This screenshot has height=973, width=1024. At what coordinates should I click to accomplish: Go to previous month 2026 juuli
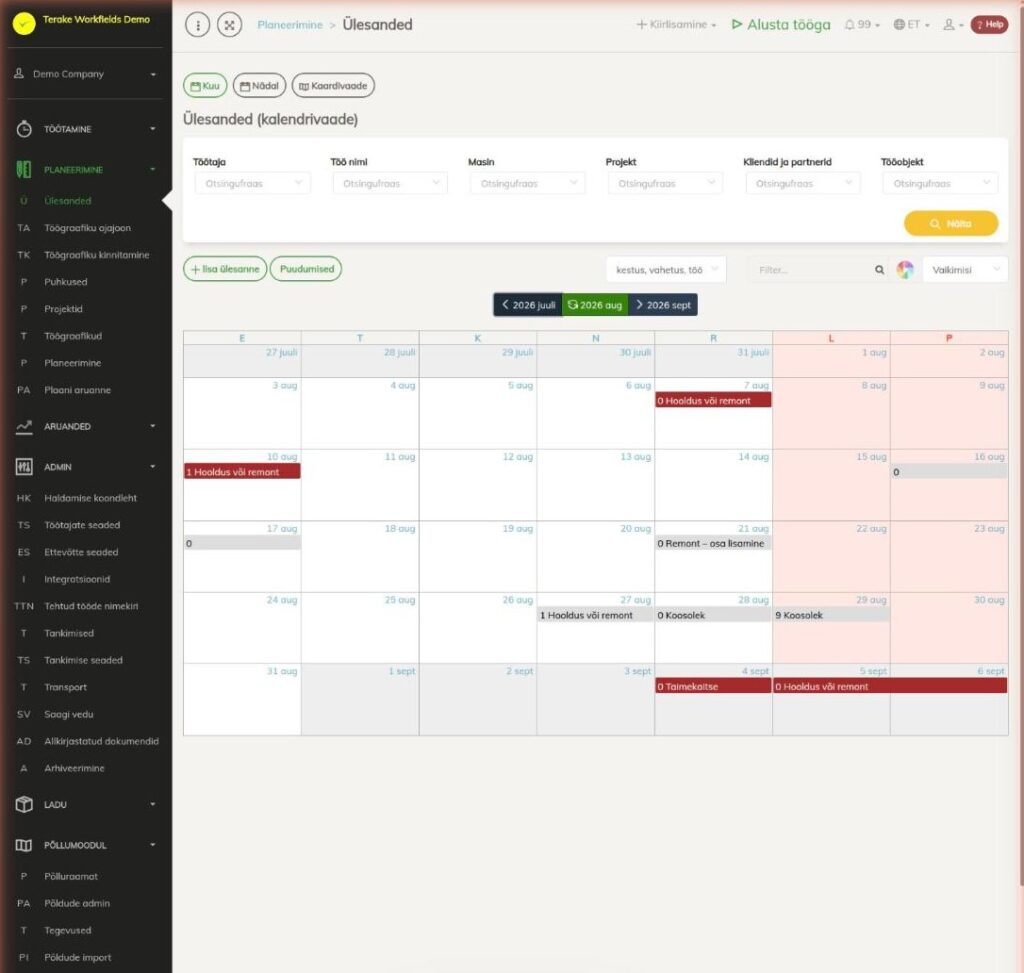pyautogui.click(x=528, y=305)
